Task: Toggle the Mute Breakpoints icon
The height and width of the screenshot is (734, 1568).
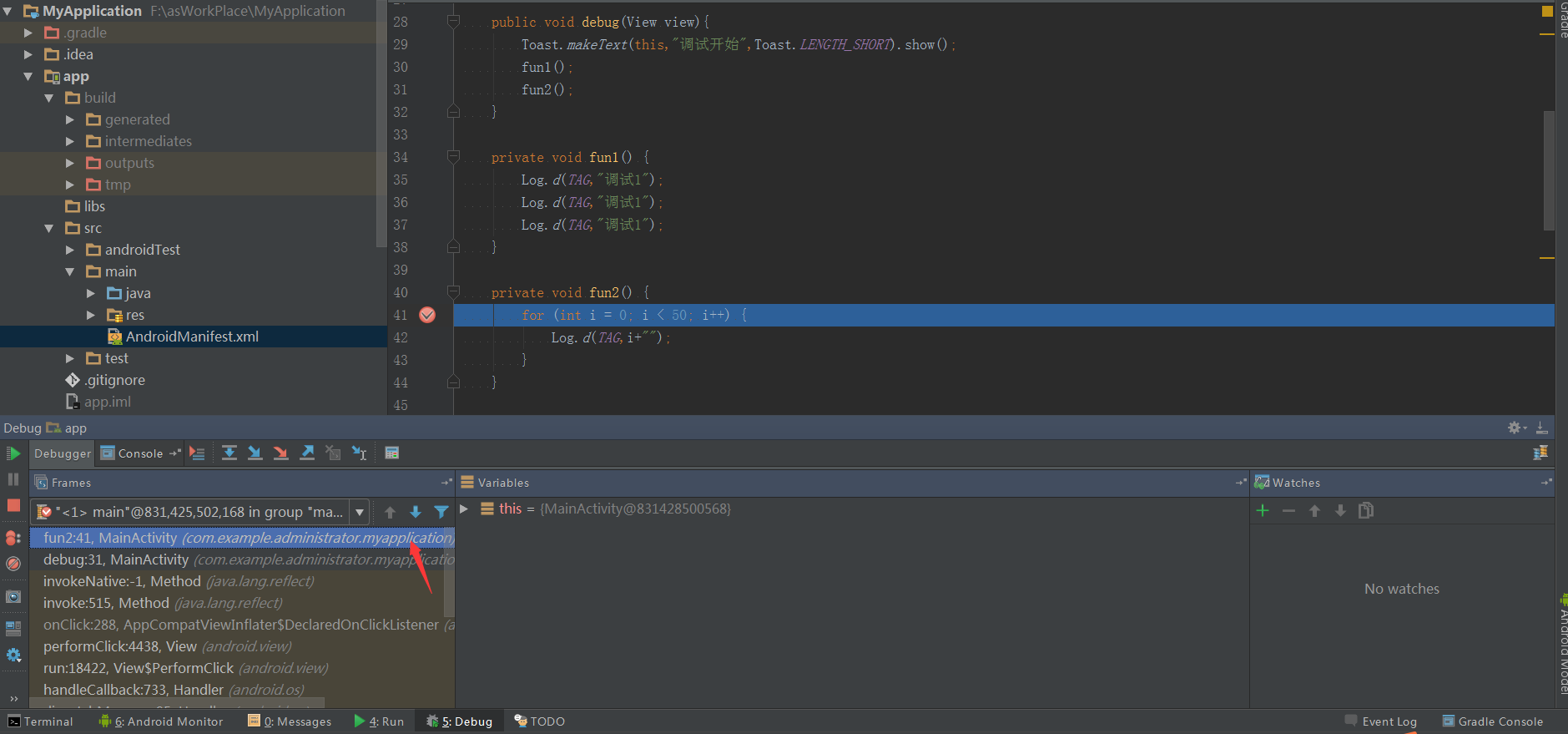Action: point(13,564)
